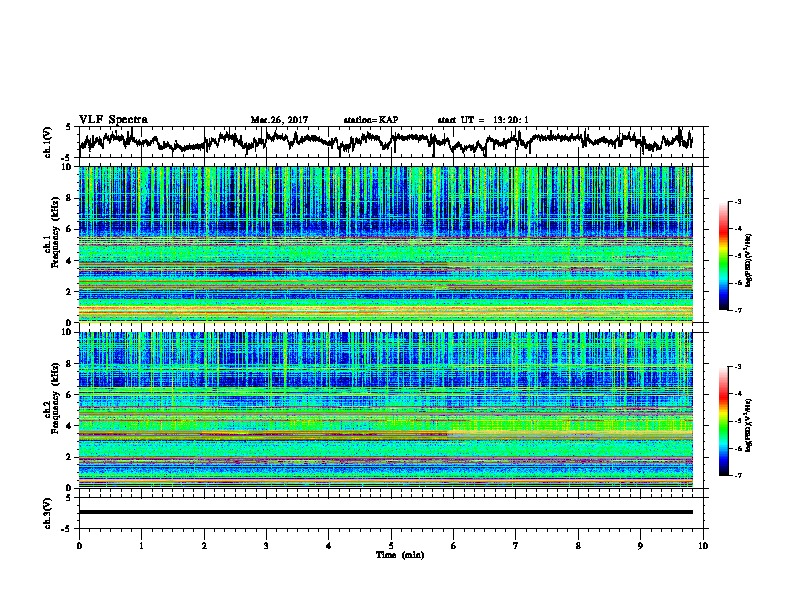The height and width of the screenshot is (612, 792).
Task: Select the 'start UT = 13:20: 1' text
Action: 483,120
